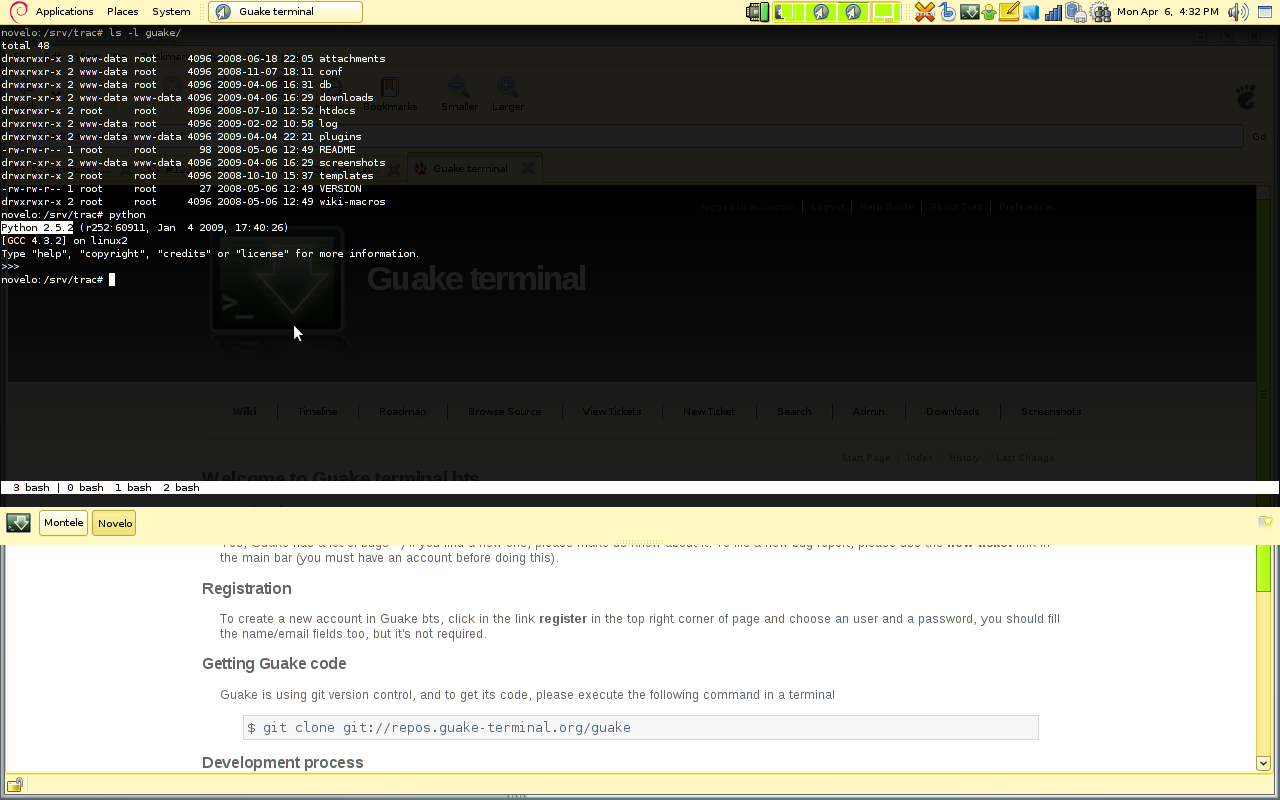The height and width of the screenshot is (800, 1280).
Task: Click the GNOME foot throbber icon
Action: (1246, 97)
